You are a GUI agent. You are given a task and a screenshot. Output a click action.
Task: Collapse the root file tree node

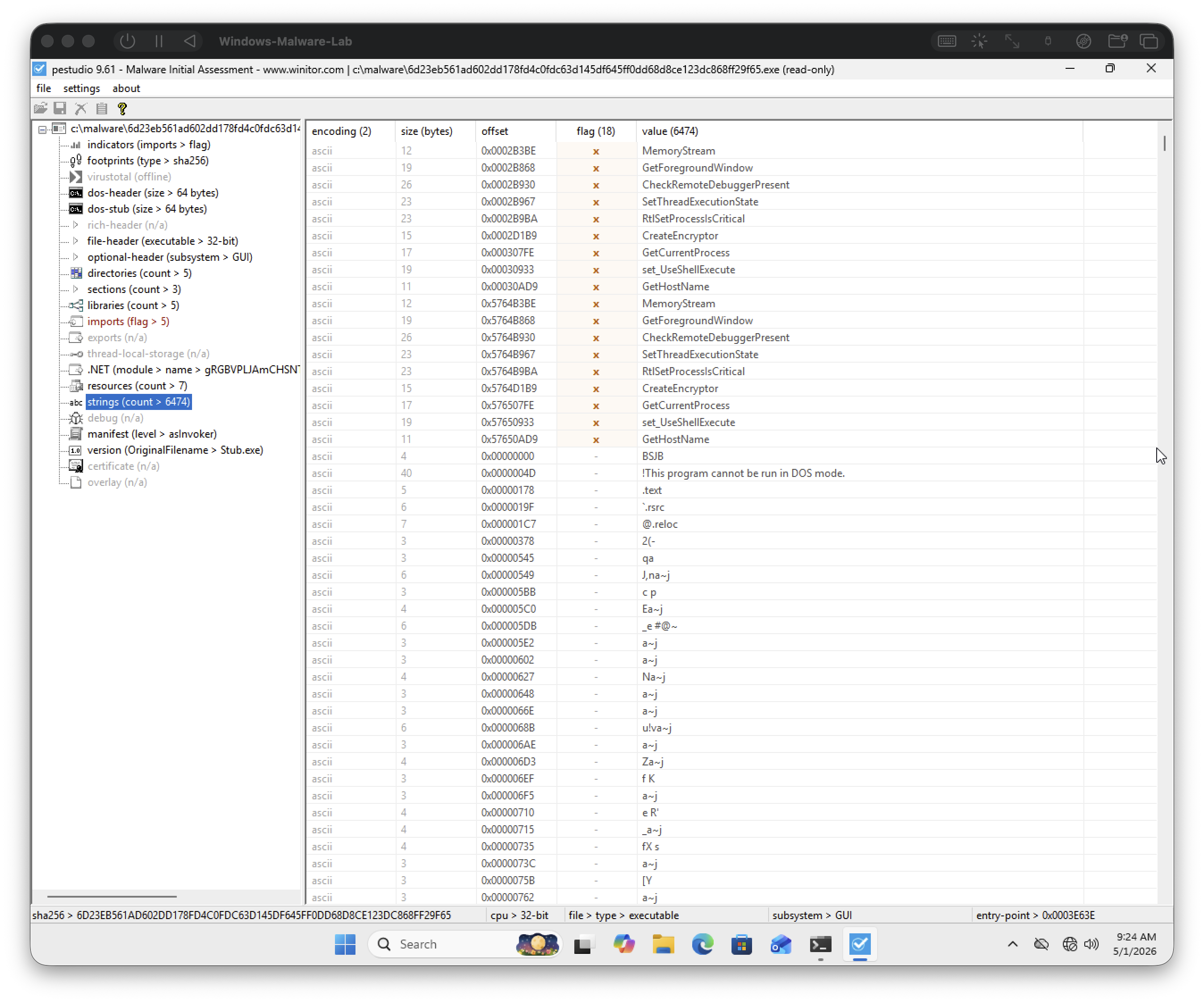pos(42,129)
